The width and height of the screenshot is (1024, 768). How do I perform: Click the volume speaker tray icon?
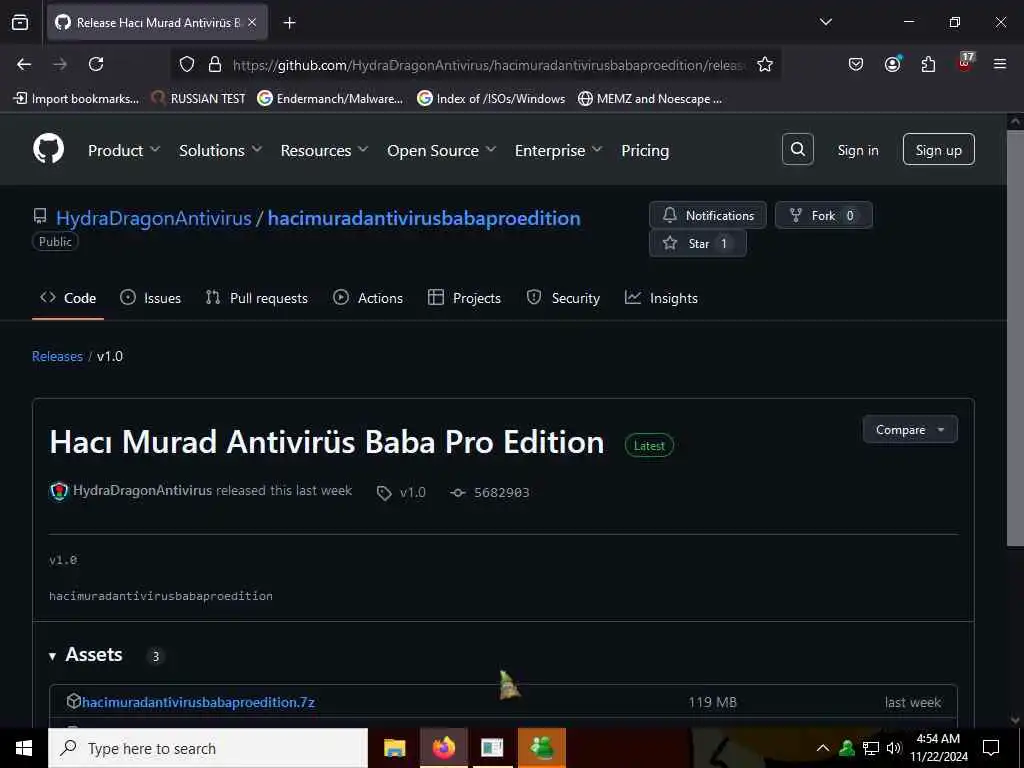(x=893, y=748)
